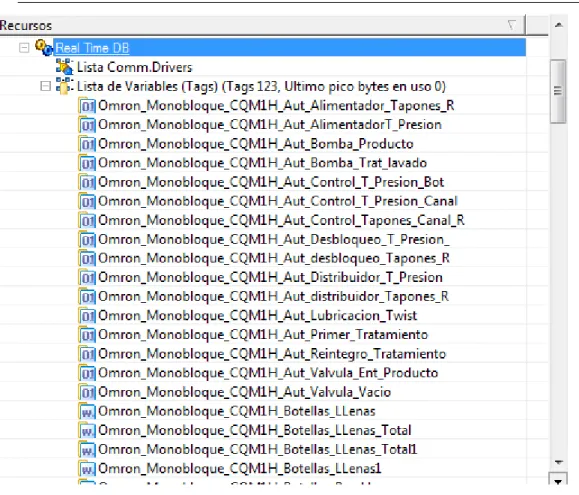Select tag Omron_Monobloque_CQM1H_Aut_Primer_Tratamiento
This screenshot has width=579, height=495.
pyautogui.click(x=263, y=335)
